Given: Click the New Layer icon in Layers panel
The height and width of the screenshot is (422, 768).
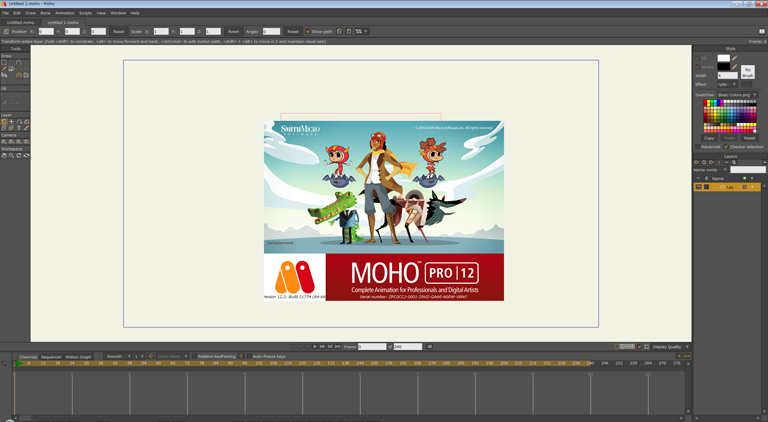Looking at the screenshot, I should [696, 162].
